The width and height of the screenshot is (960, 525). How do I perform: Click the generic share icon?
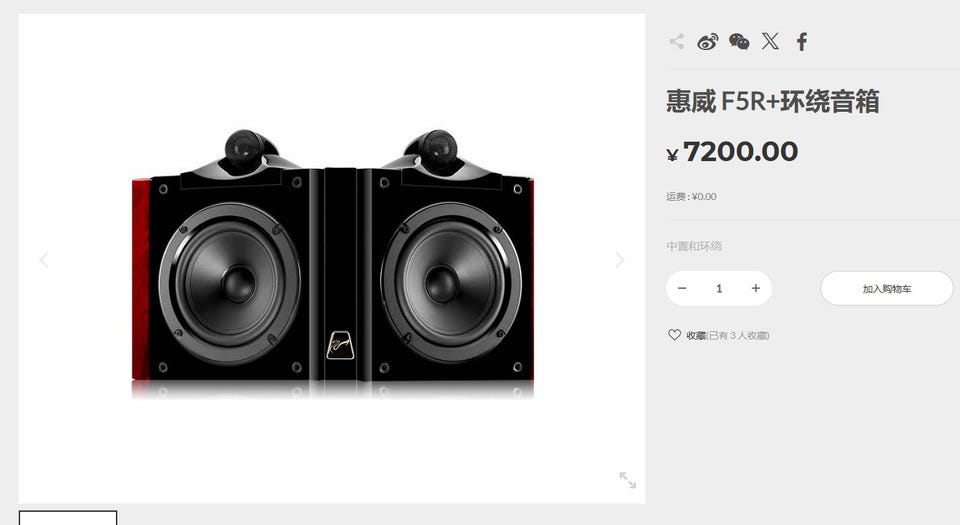pos(677,42)
